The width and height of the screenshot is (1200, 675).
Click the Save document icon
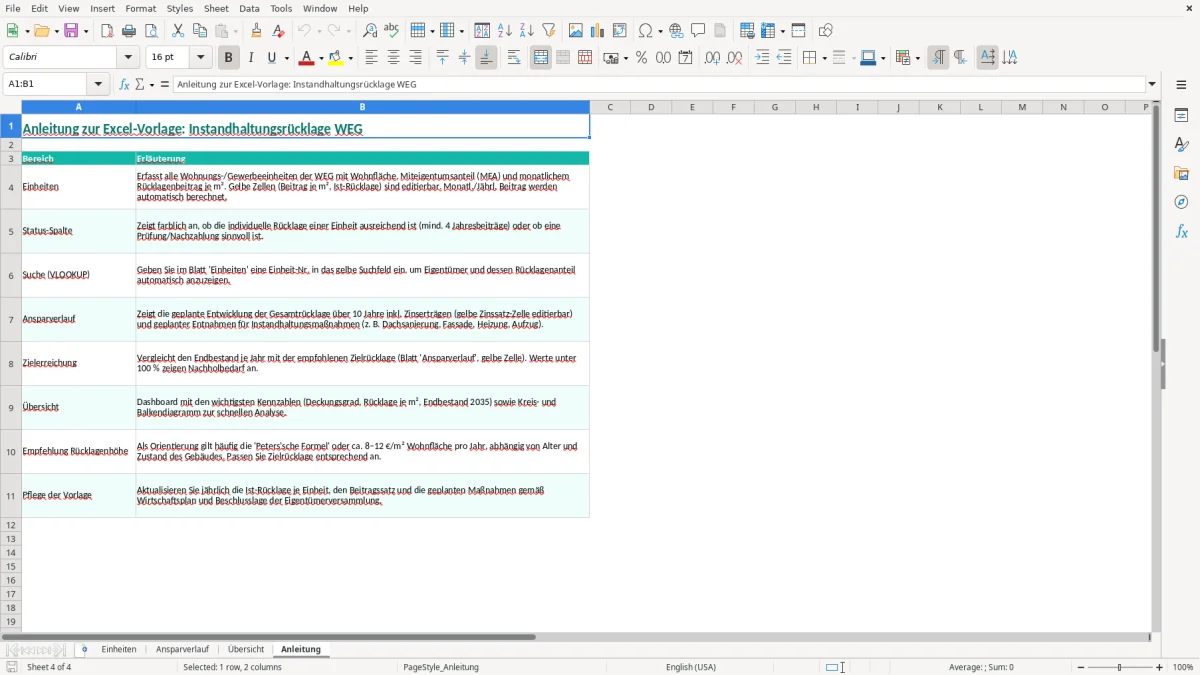tap(71, 31)
